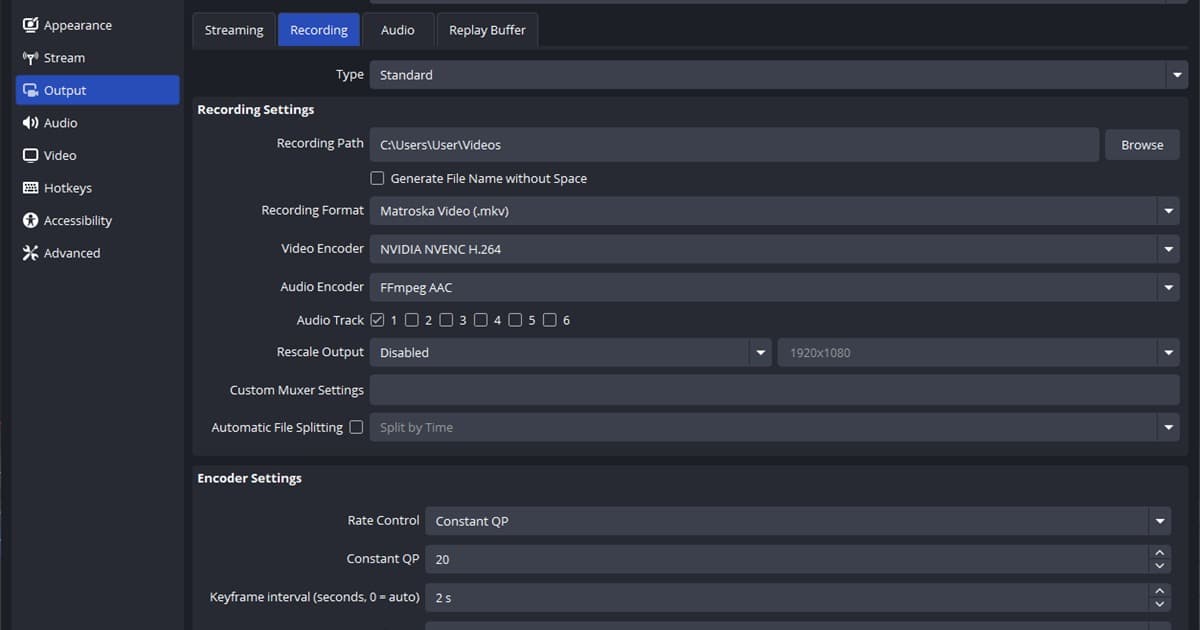
Task: Go to Stream settings label
Action: [64, 58]
